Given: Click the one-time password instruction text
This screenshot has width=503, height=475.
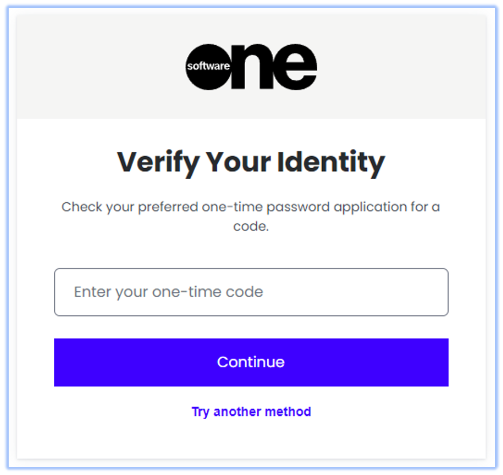Looking at the screenshot, I should (x=251, y=216).
